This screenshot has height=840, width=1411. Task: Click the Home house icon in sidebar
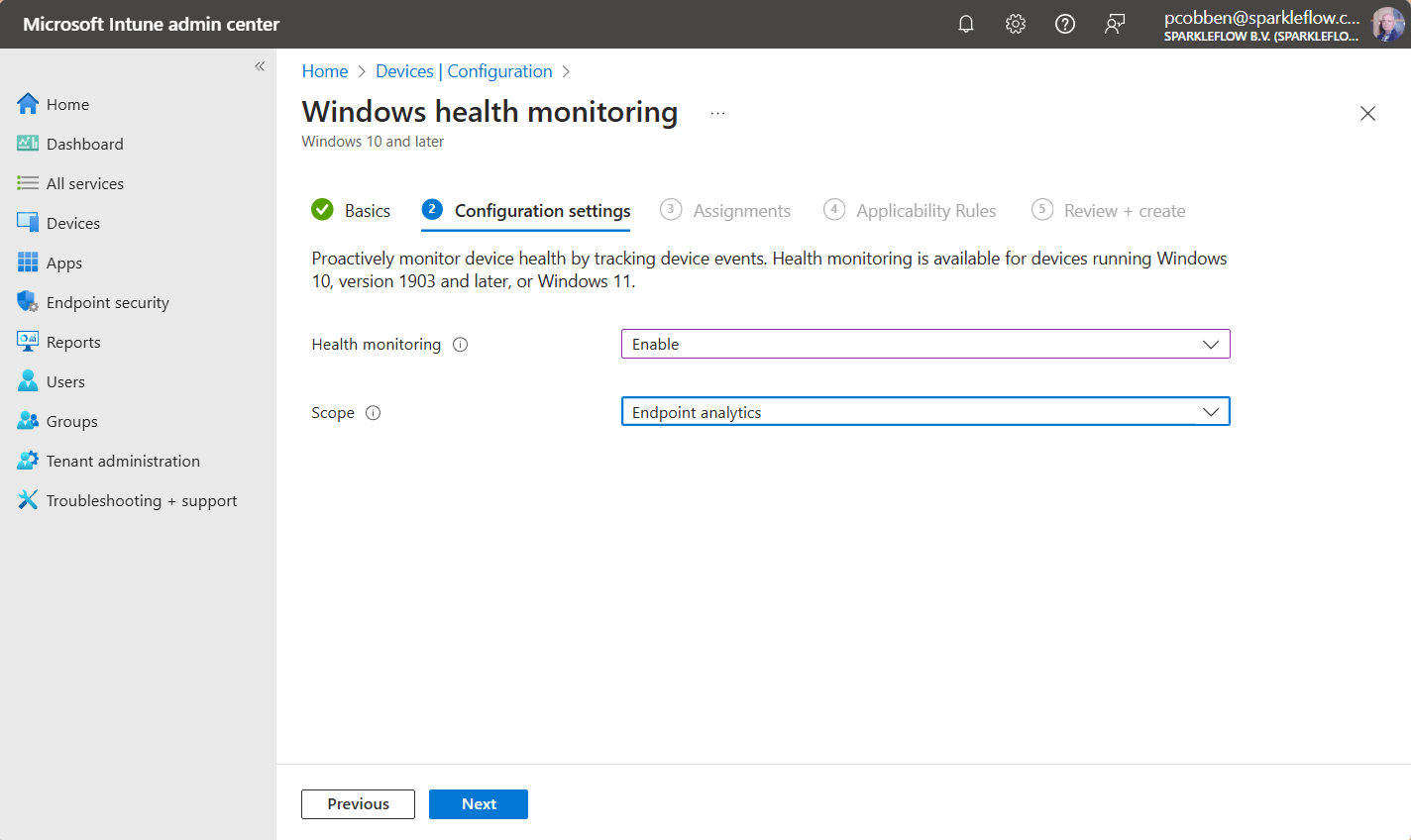click(x=28, y=104)
